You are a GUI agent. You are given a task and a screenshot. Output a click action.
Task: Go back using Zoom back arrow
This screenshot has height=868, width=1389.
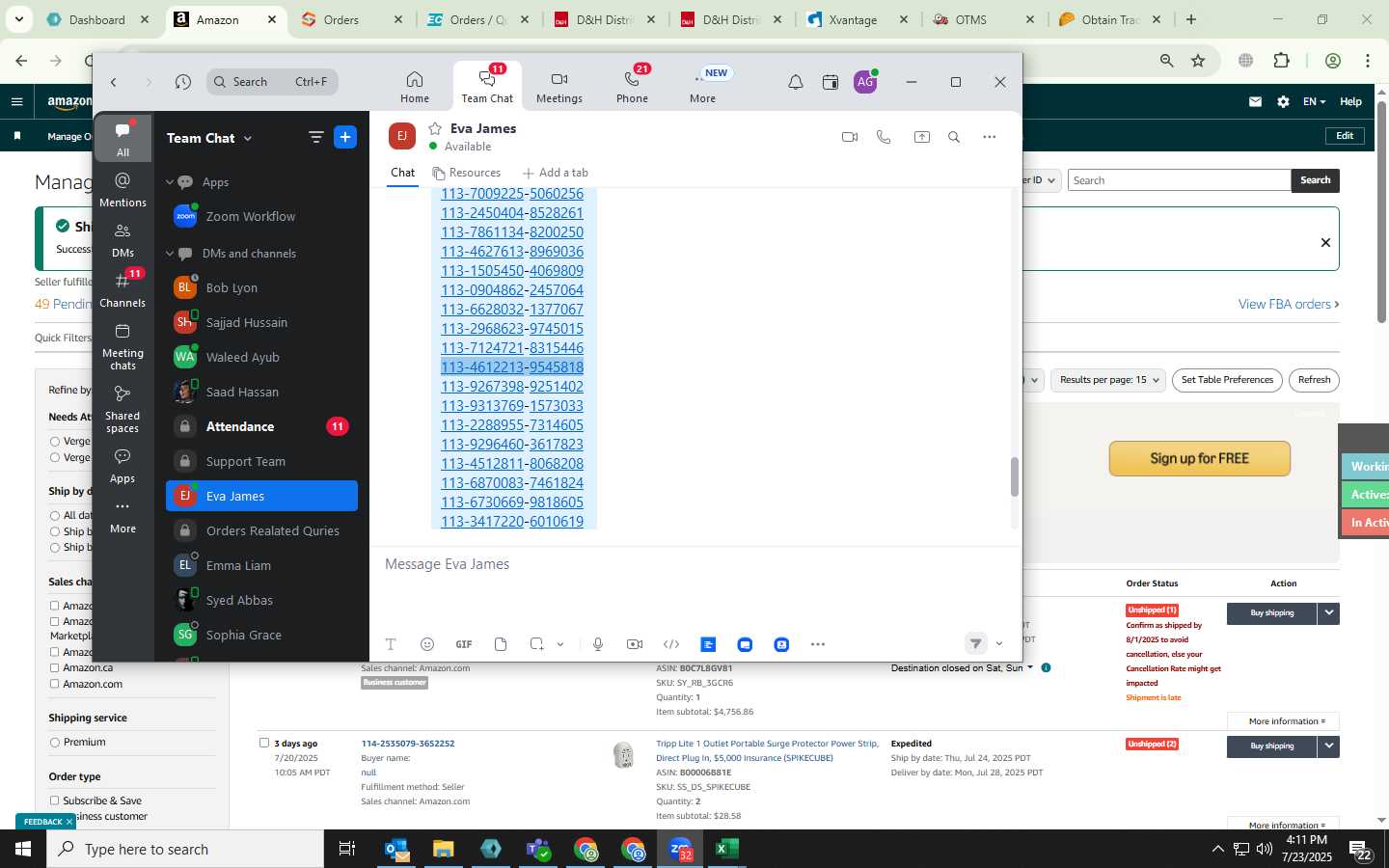pyautogui.click(x=114, y=82)
